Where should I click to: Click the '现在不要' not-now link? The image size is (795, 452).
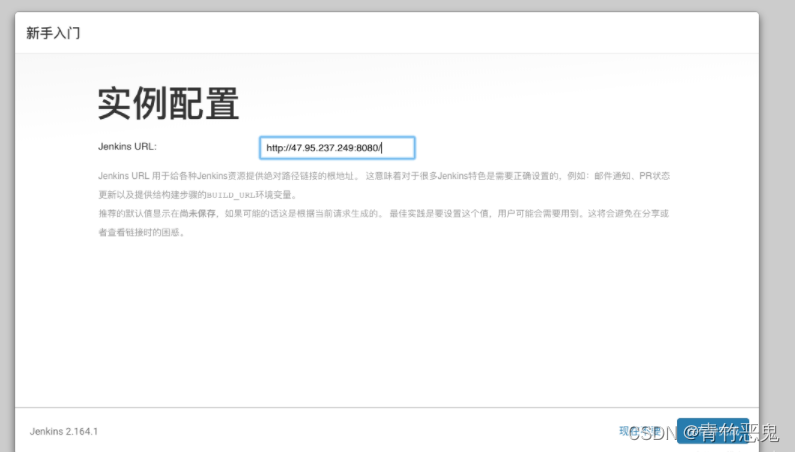pyautogui.click(x=640, y=431)
